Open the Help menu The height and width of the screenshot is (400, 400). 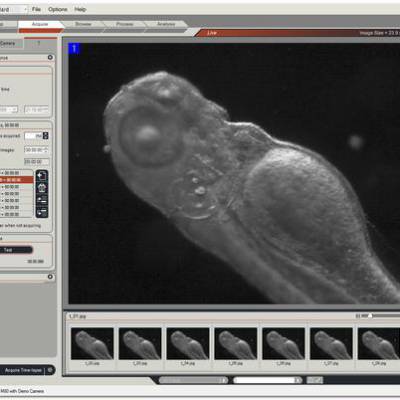[x=80, y=9]
